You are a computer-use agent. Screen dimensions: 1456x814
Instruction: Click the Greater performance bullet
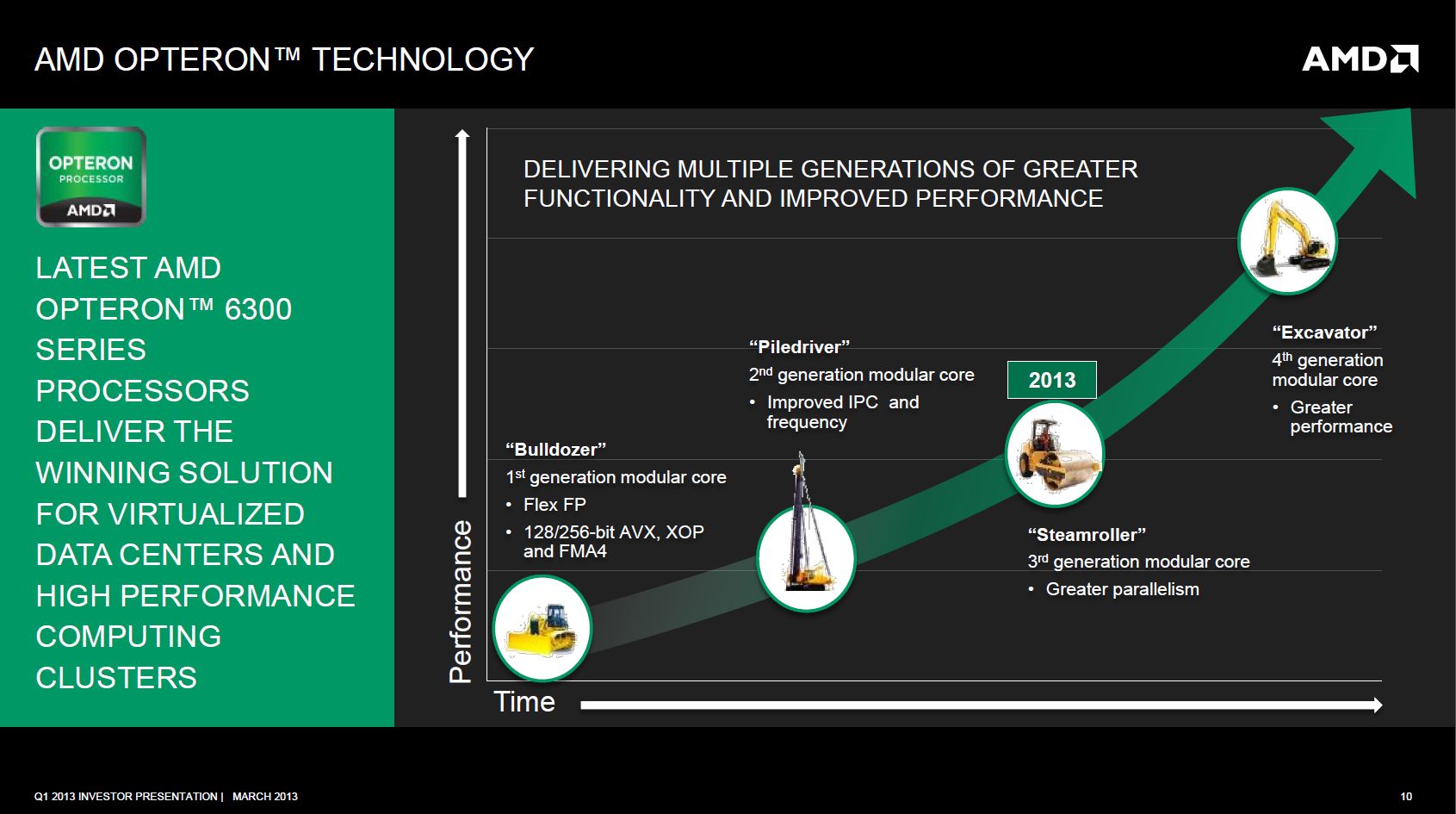pos(1332,417)
